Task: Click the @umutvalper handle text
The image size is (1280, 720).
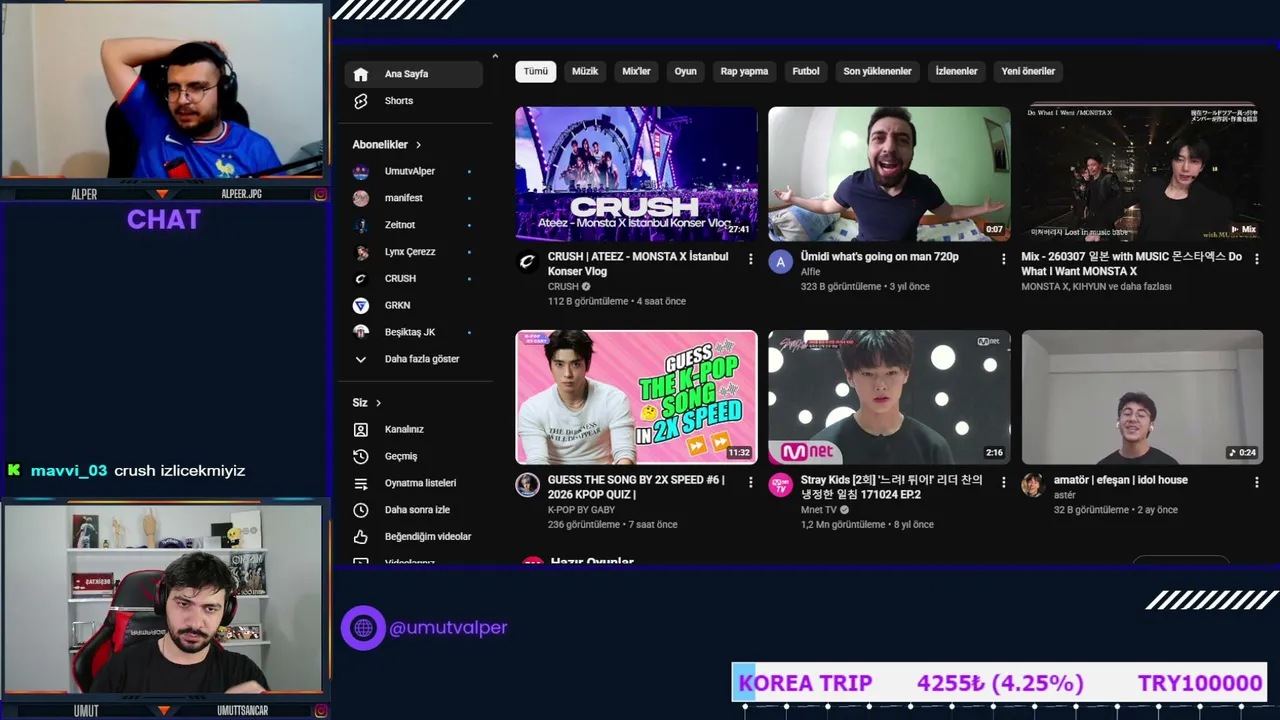Action: 448,628
